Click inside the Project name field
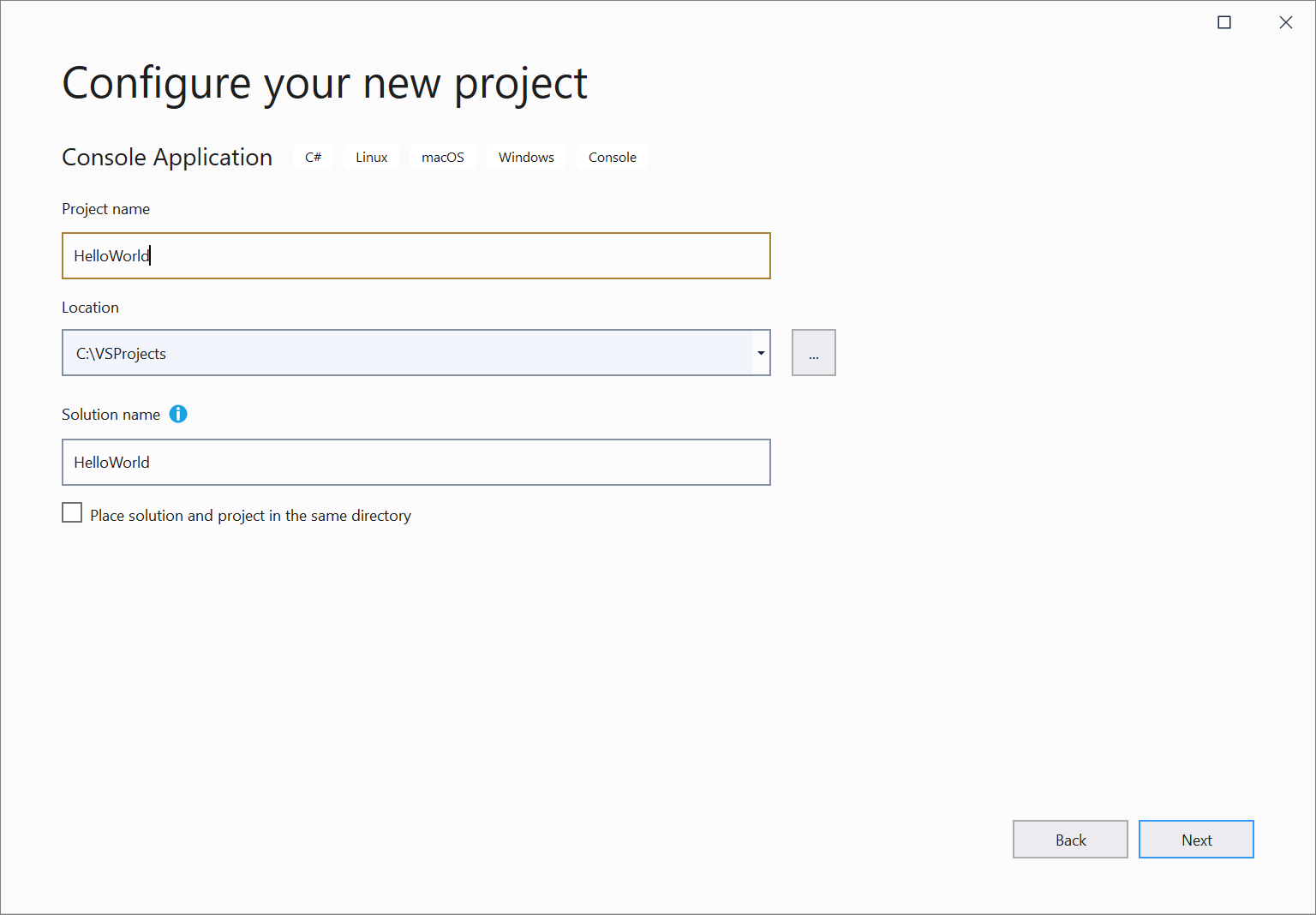This screenshot has height=915, width=1316. (416, 255)
